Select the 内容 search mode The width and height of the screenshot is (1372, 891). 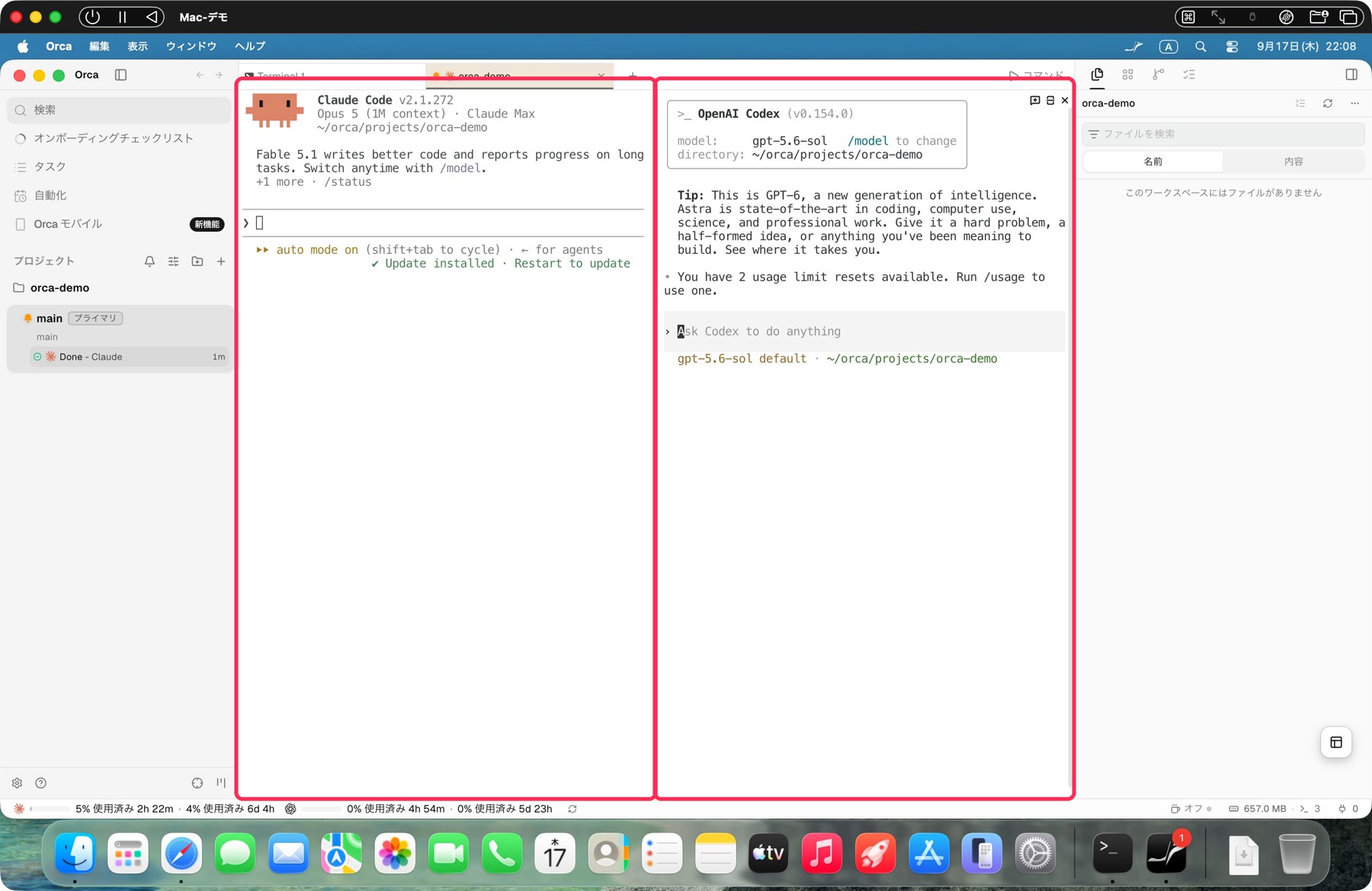[1293, 162]
